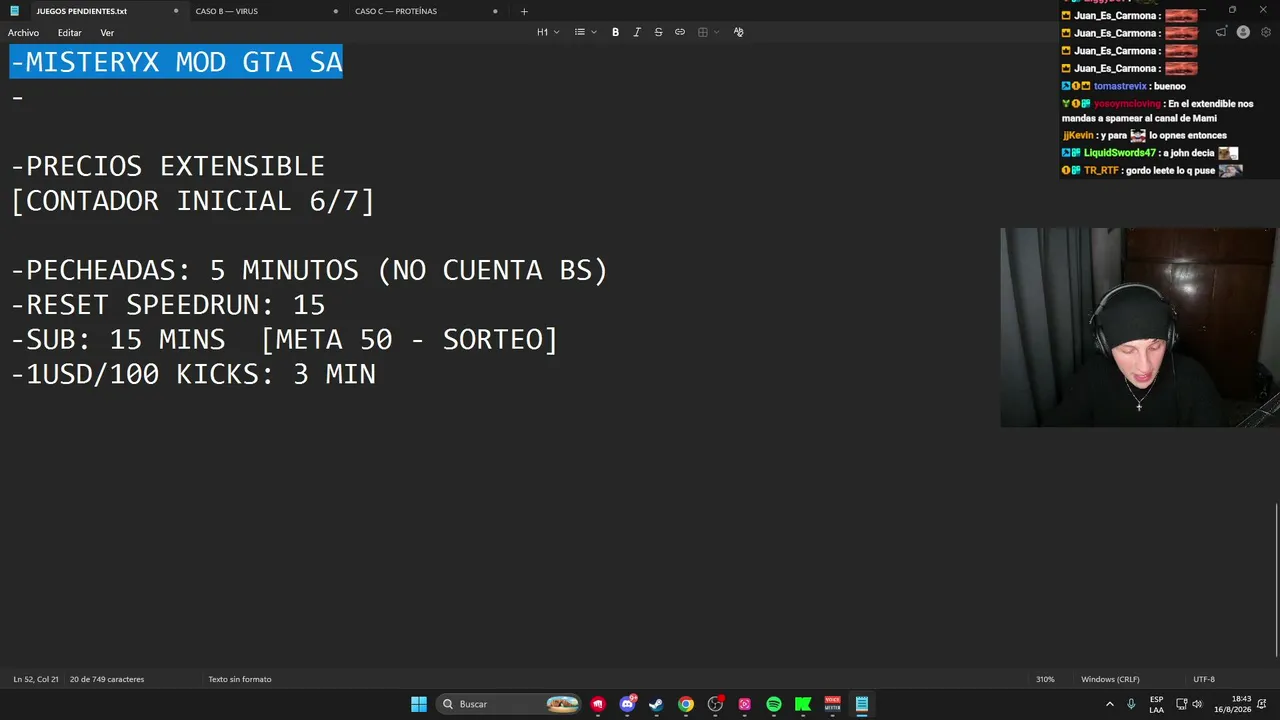Viewport: 1280px width, 720px height.
Task: Open Steam from the taskbar
Action: point(656,704)
